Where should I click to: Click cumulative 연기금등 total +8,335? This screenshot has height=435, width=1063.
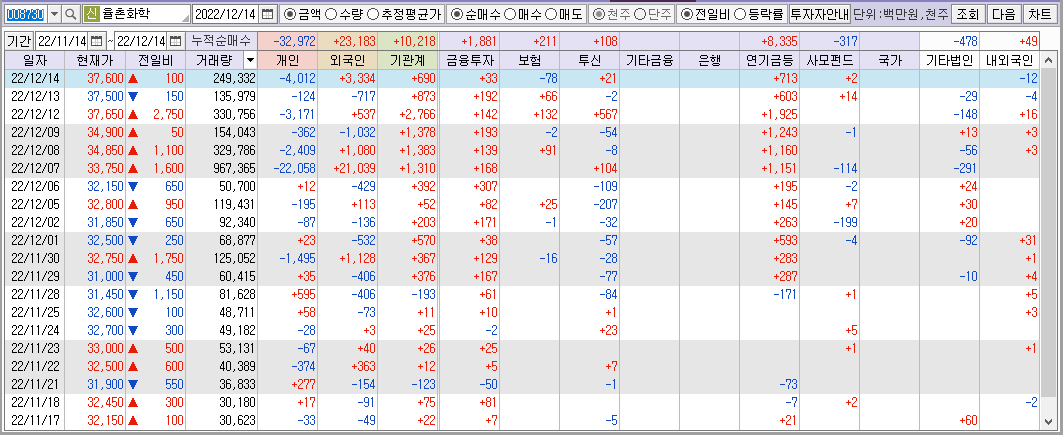(769, 41)
